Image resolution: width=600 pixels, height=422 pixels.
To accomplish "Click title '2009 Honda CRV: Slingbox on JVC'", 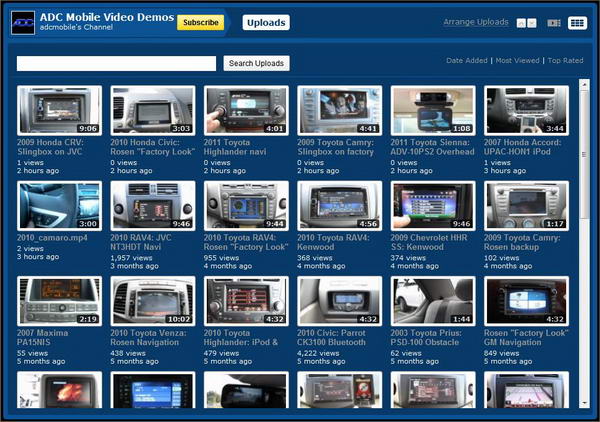I will point(50,147).
